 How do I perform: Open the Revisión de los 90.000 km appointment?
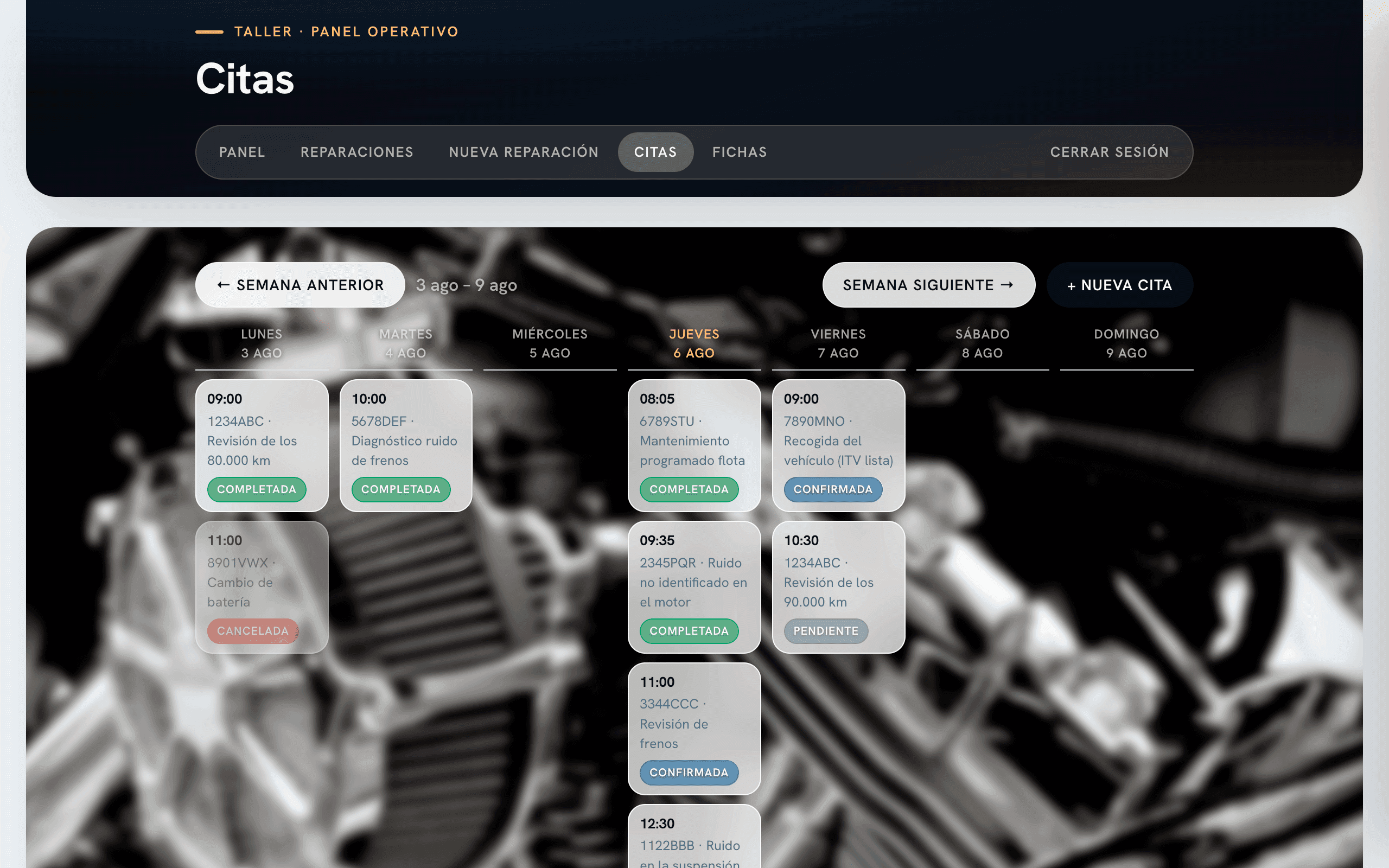[838, 588]
